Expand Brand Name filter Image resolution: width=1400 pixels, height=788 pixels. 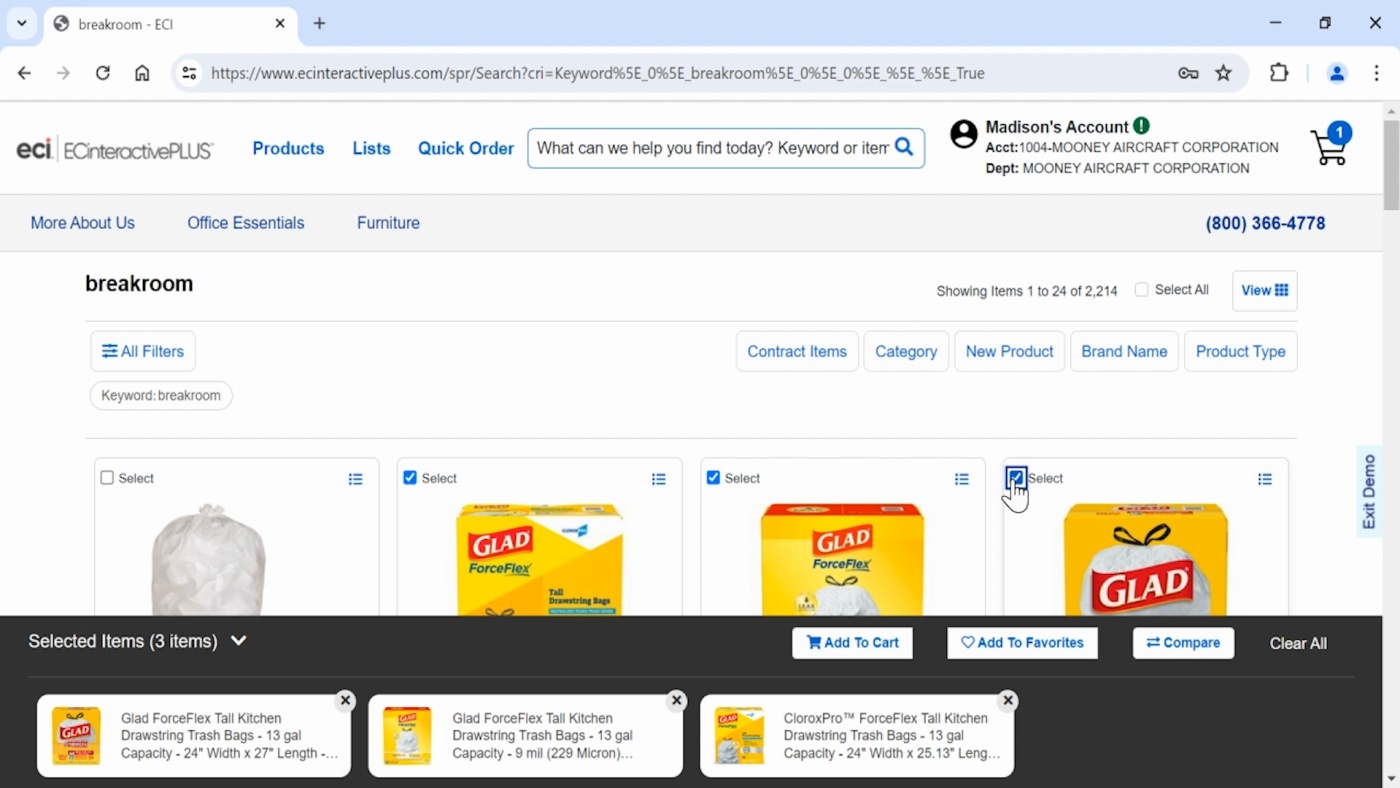point(1124,351)
